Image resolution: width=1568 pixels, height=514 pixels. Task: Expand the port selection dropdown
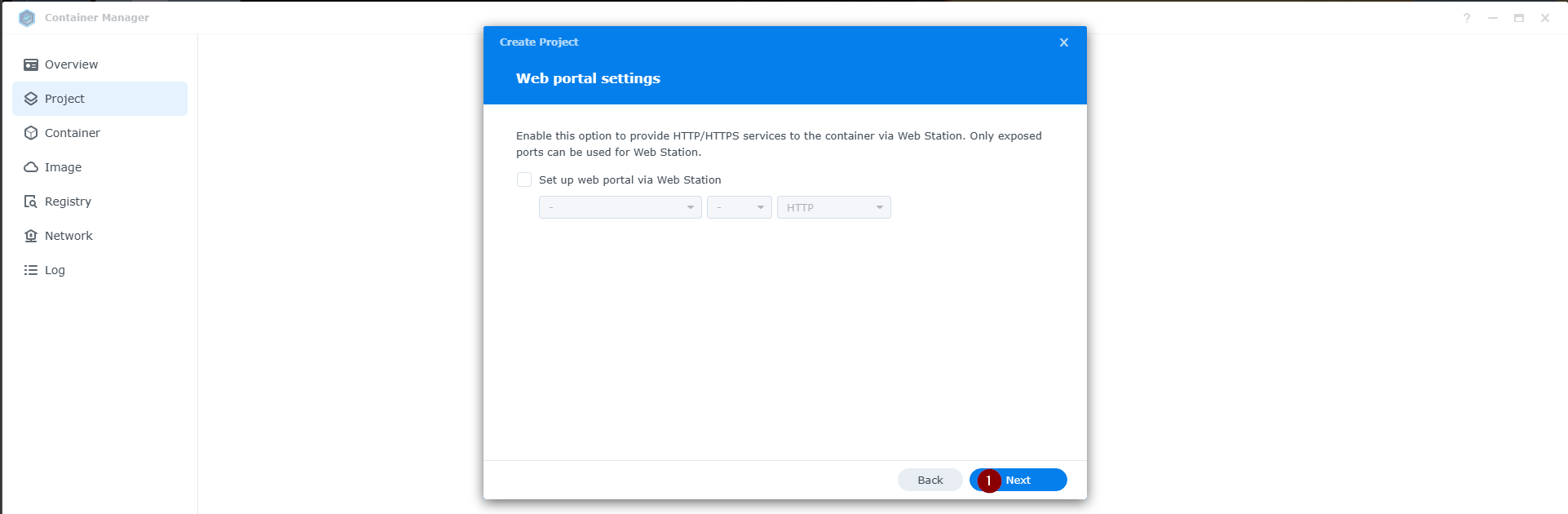pos(739,207)
